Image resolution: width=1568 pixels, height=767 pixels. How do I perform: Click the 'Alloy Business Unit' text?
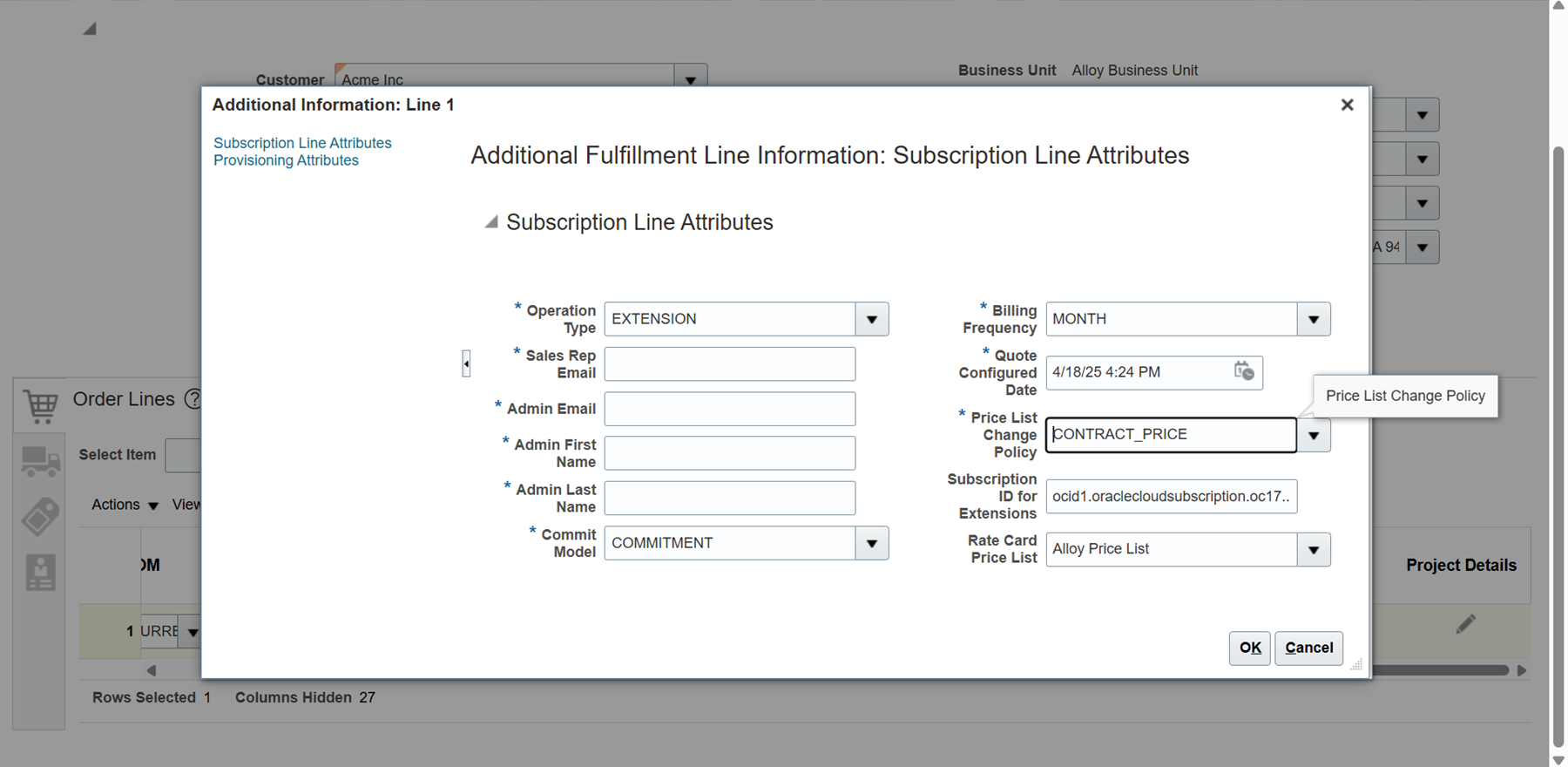pyautogui.click(x=1134, y=71)
